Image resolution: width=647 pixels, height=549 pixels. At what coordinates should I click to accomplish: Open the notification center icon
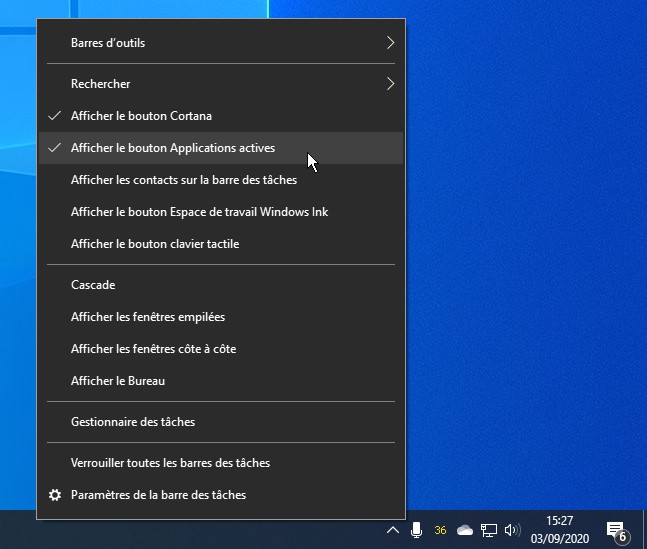point(617,530)
